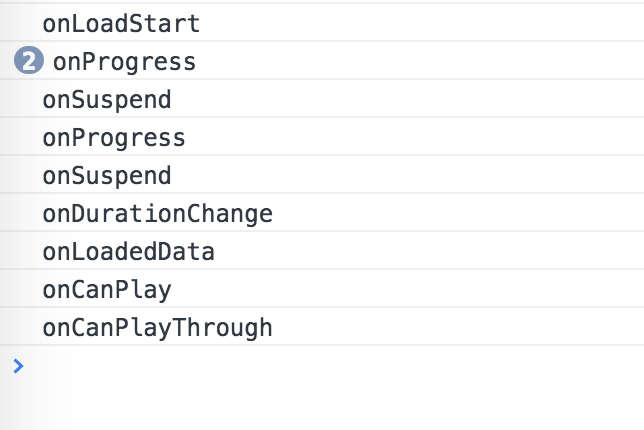
Task: Select the onProgress message beside the badge
Action: tap(124, 62)
